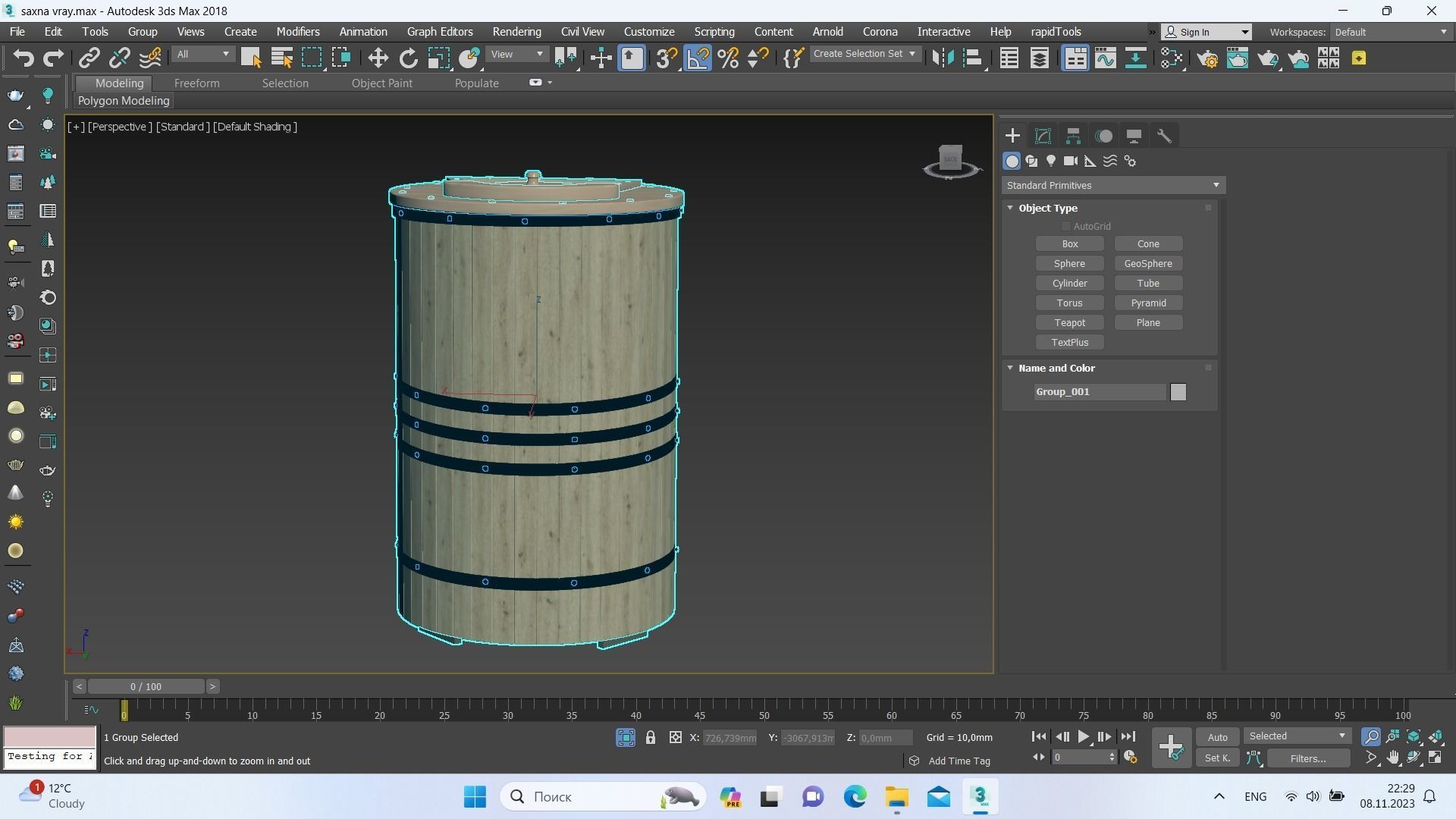Screen dimensions: 1456x819
Task: Open Render Setup teapot icon
Action: click(1207, 58)
